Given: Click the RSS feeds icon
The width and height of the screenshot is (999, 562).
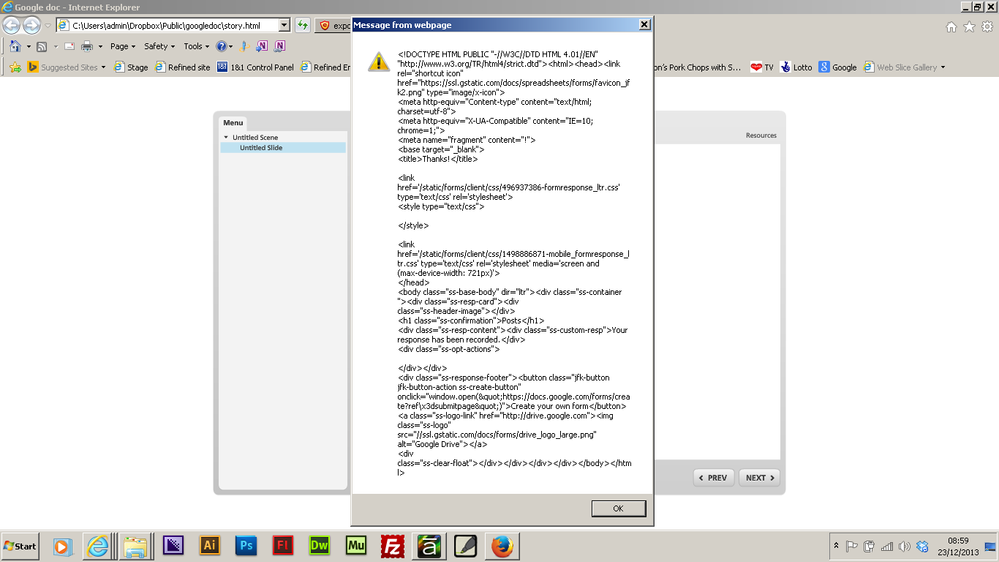Looking at the screenshot, I should click(x=42, y=47).
